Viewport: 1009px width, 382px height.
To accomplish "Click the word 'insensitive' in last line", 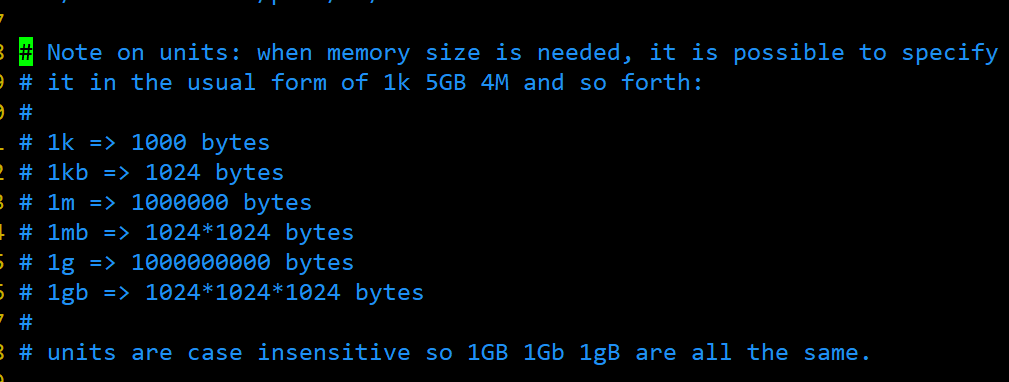I will pyautogui.click(x=333, y=352).
